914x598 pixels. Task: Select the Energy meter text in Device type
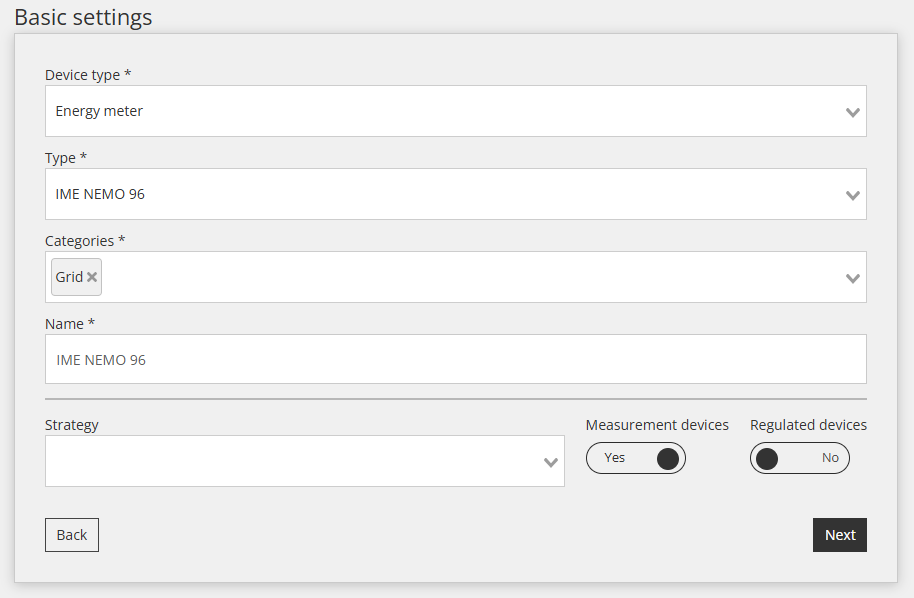(x=99, y=111)
